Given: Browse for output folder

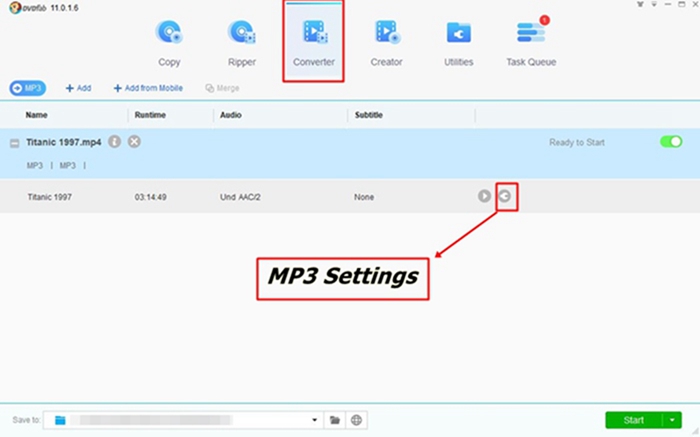Looking at the screenshot, I should click(x=335, y=421).
